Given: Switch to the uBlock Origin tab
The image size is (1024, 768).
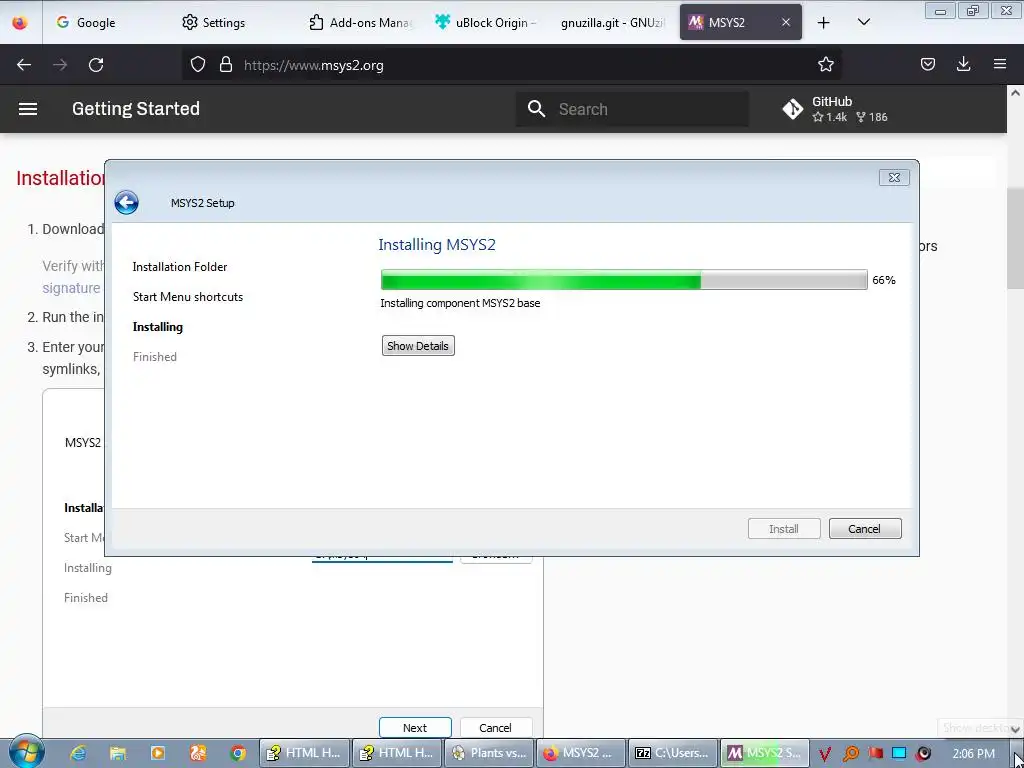Looking at the screenshot, I should pos(486,22).
